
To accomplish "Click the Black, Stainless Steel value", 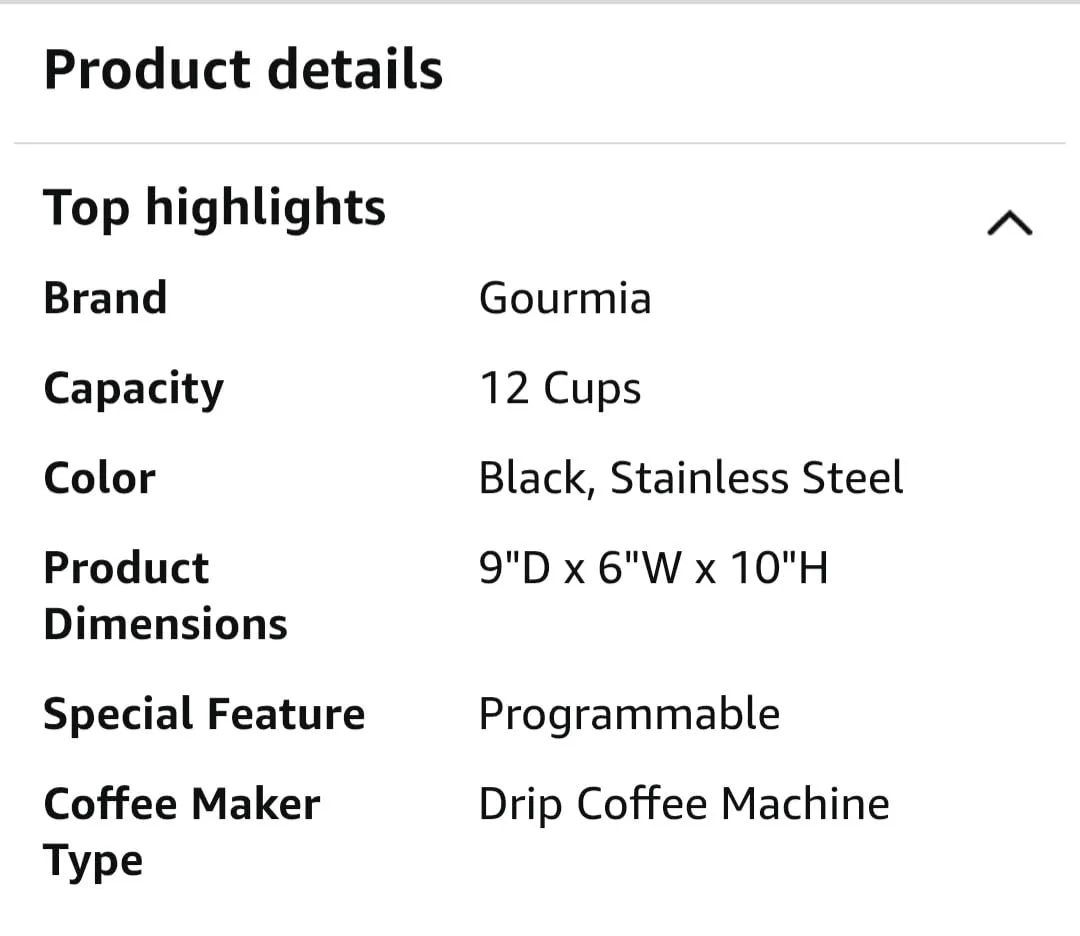I will [691, 478].
